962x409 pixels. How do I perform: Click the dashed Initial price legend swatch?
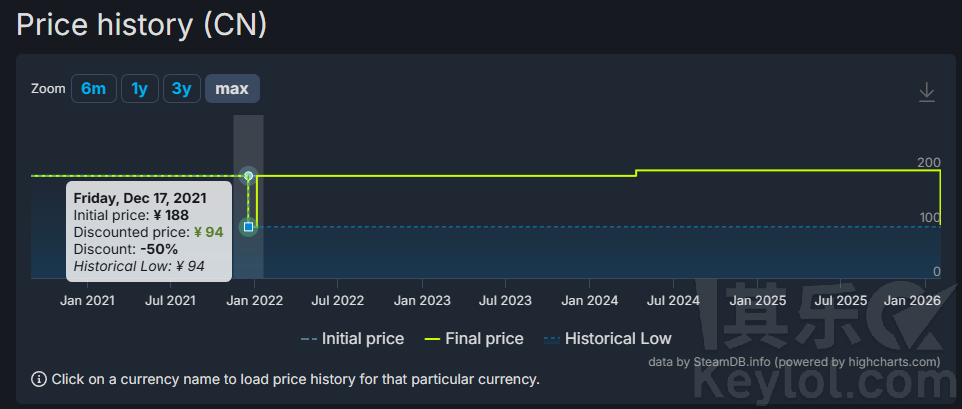(309, 339)
